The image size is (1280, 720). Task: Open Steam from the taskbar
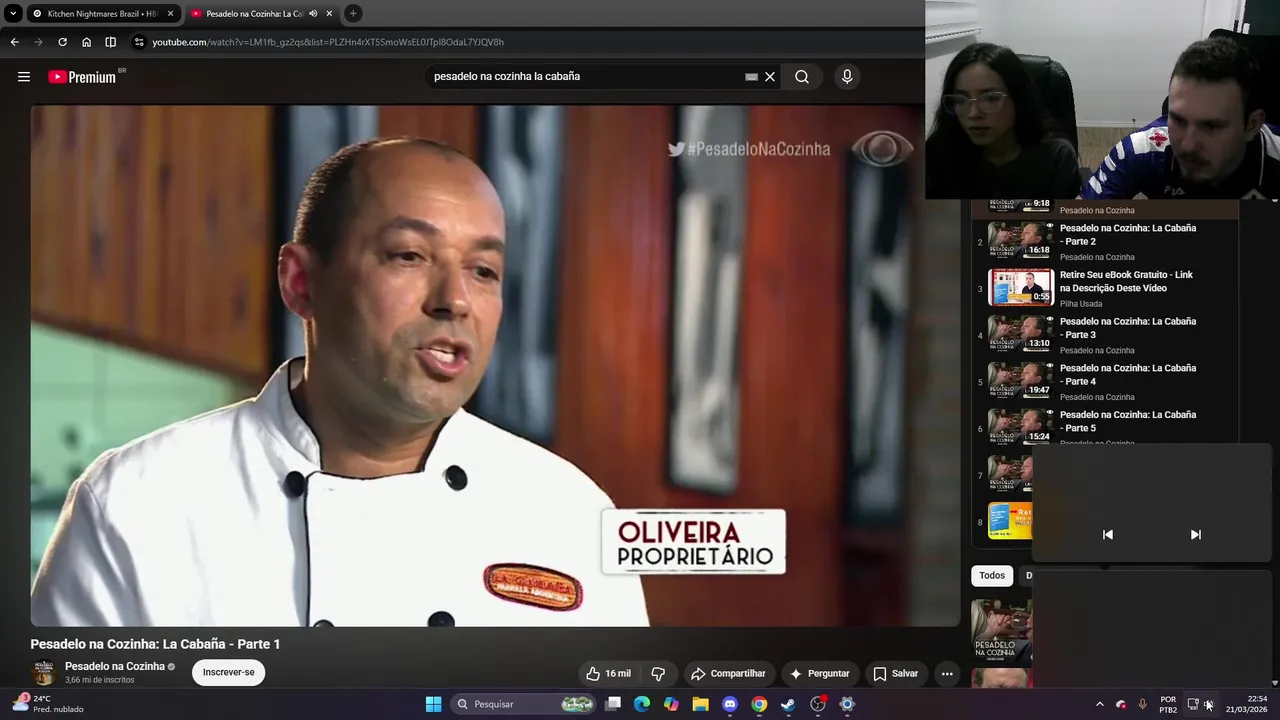point(788,704)
